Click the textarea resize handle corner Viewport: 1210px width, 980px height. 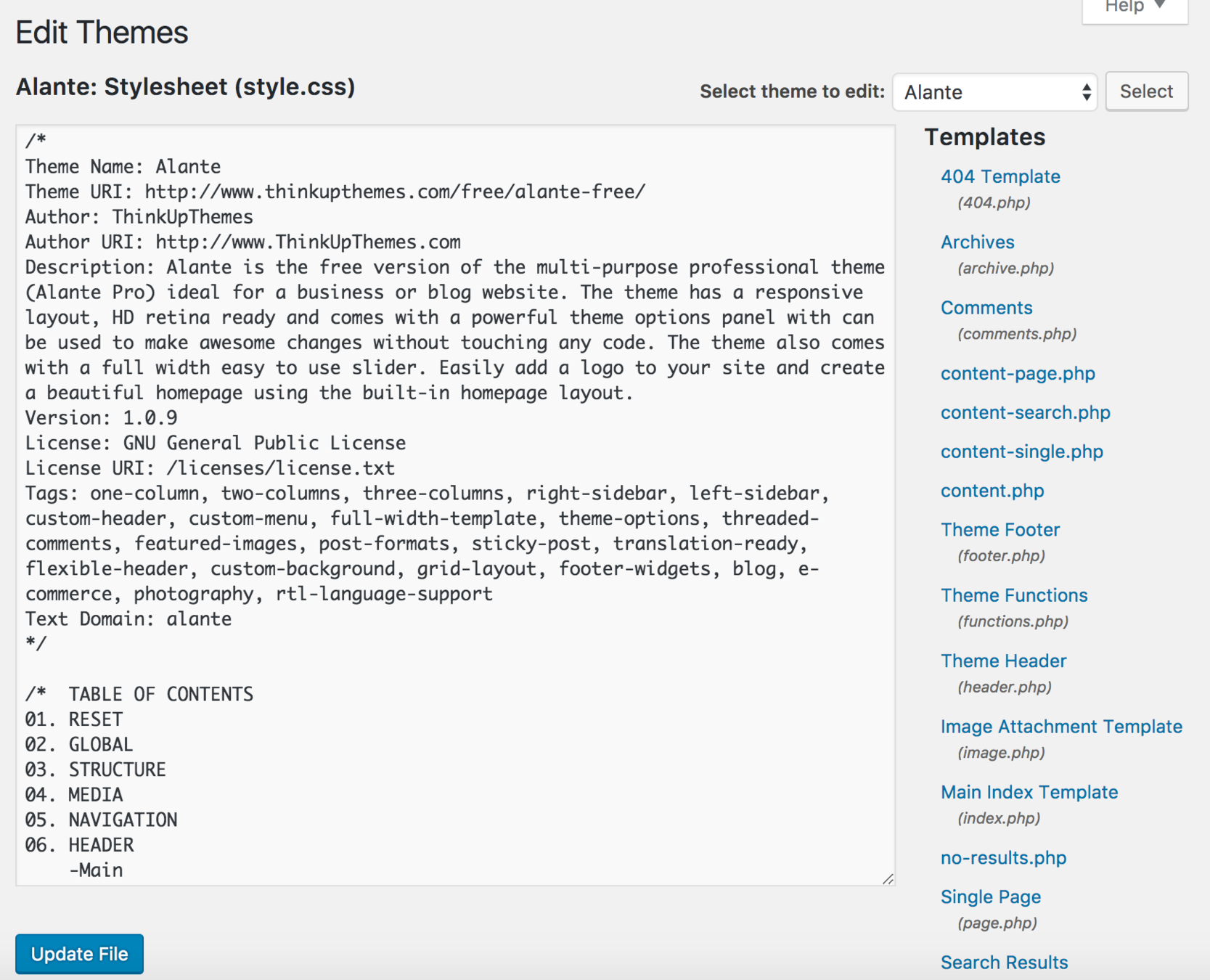tap(888, 878)
